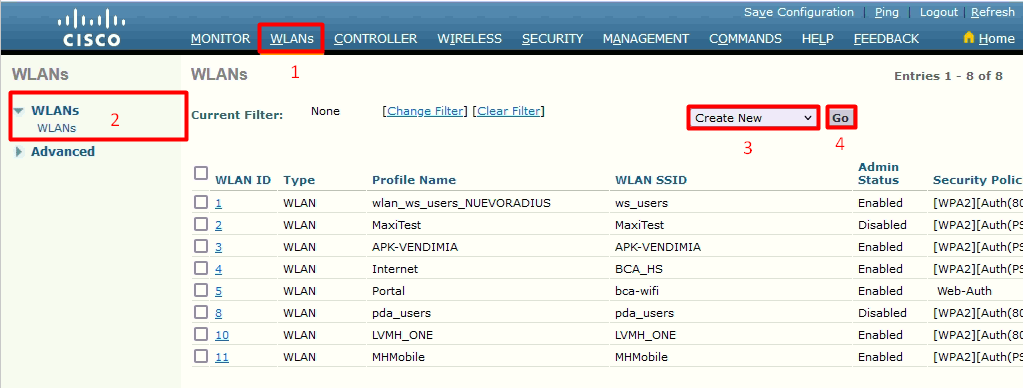Viewport: 1023px width, 388px height.
Task: Click the MHMobile SSID cell
Action: [x=641, y=357]
